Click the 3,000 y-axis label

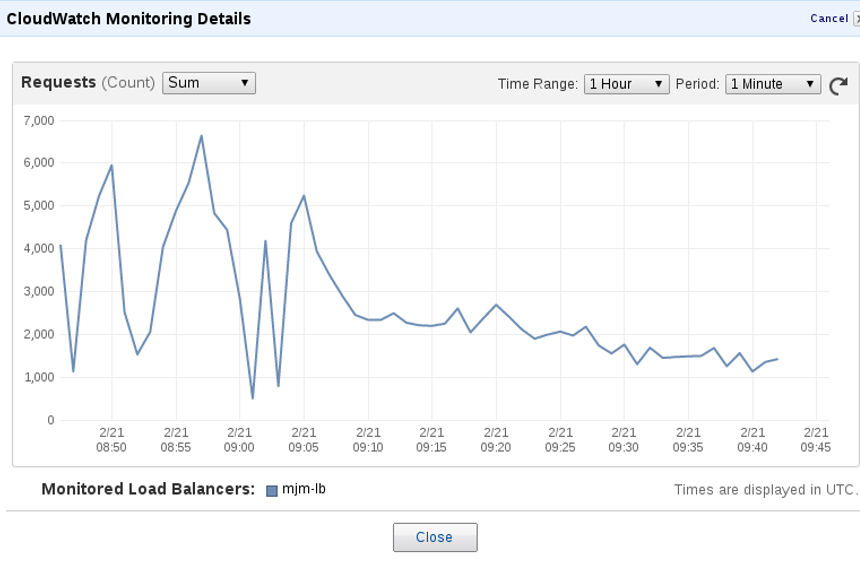pos(39,291)
